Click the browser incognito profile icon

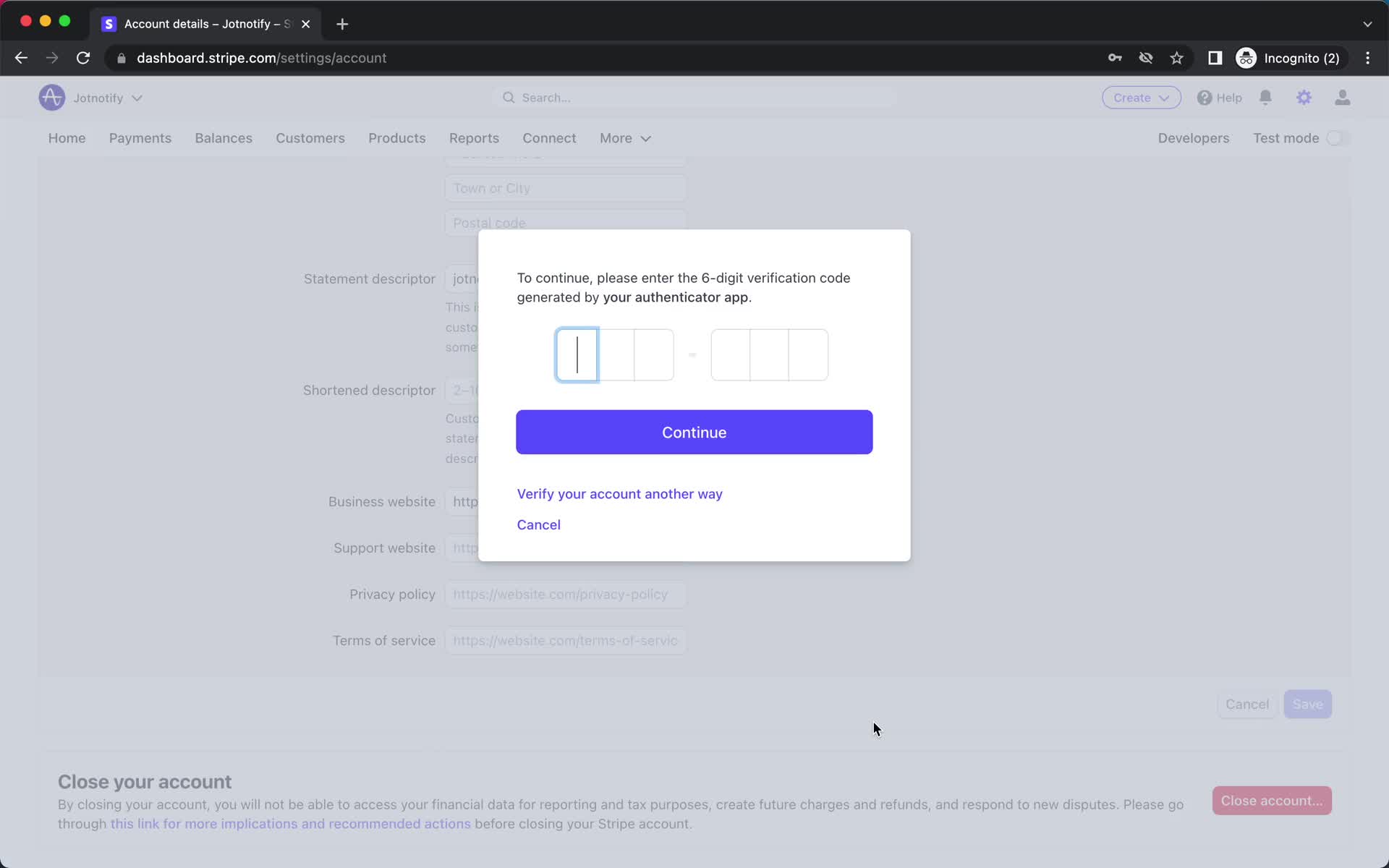coord(1246,58)
